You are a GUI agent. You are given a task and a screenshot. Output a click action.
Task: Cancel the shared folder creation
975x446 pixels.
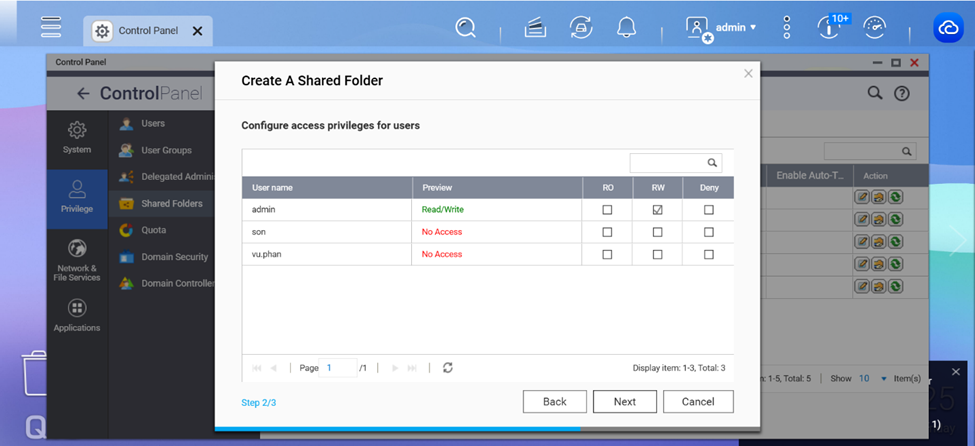click(698, 401)
